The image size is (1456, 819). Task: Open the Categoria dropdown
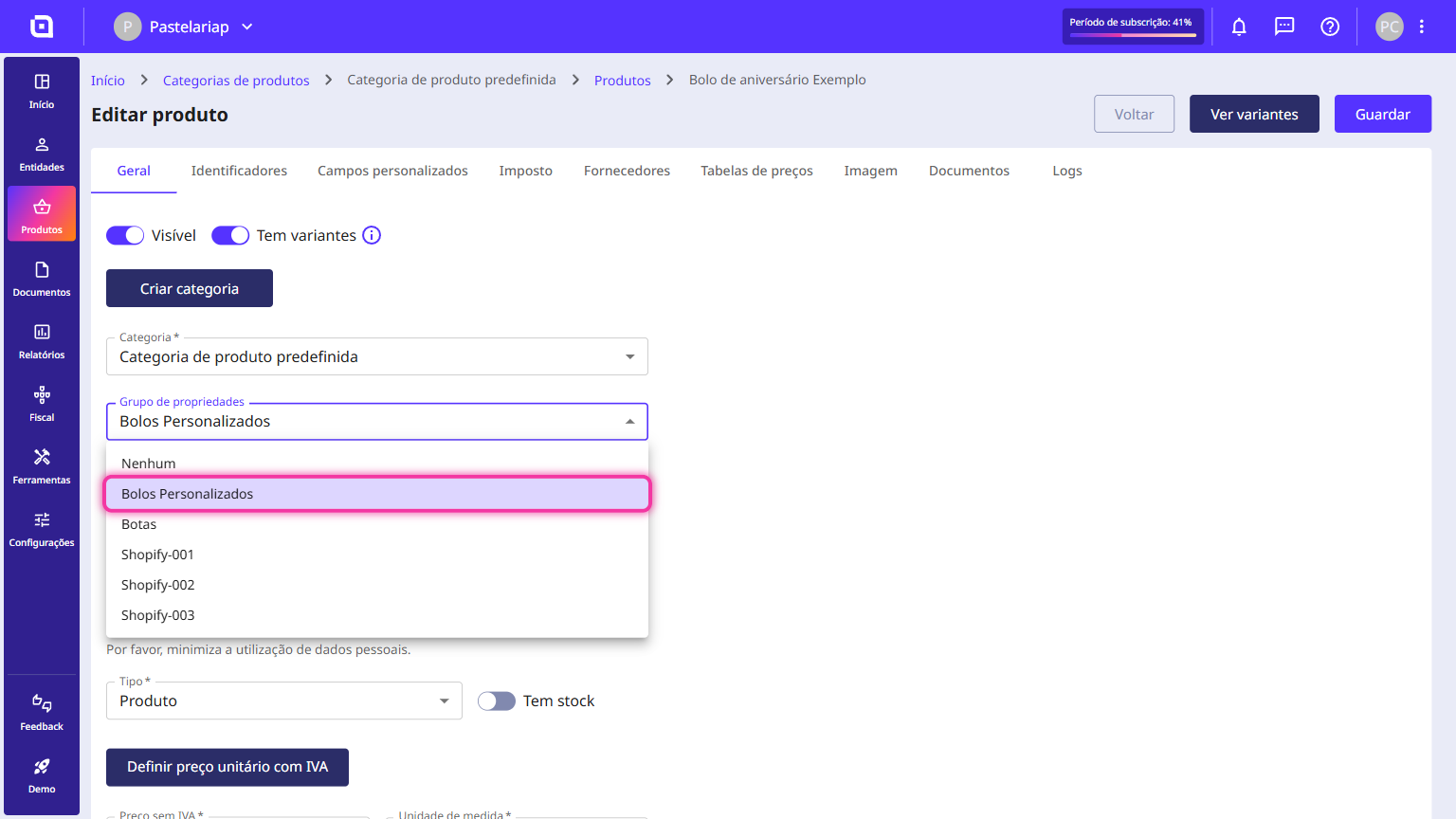377,356
